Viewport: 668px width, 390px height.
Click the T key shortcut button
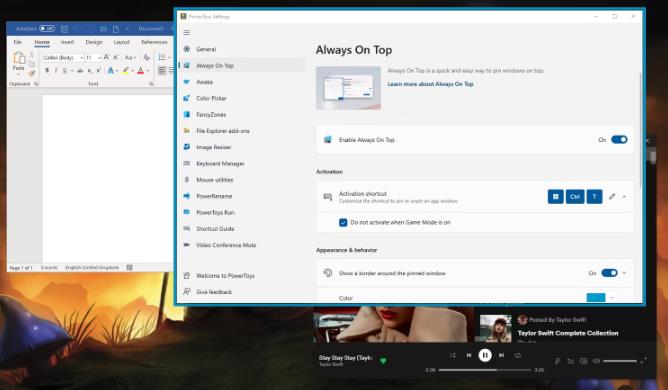(x=594, y=196)
